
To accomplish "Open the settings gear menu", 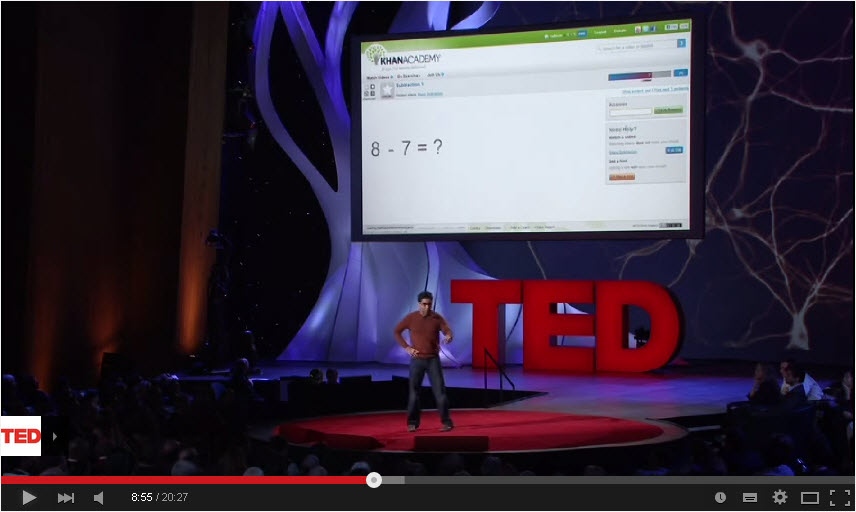I will pos(780,497).
